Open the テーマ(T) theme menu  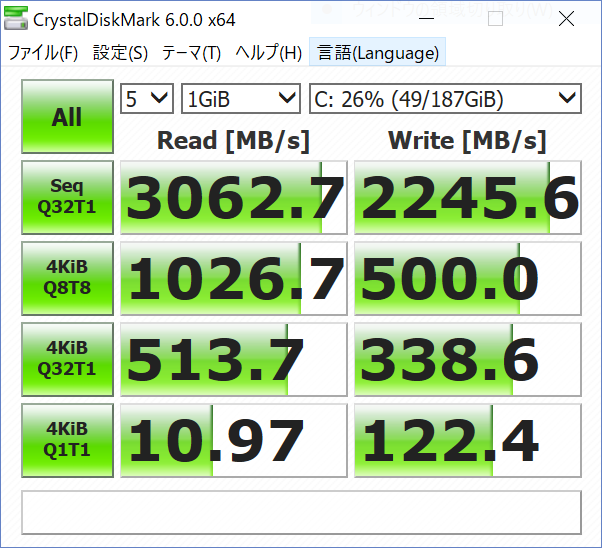click(x=192, y=53)
